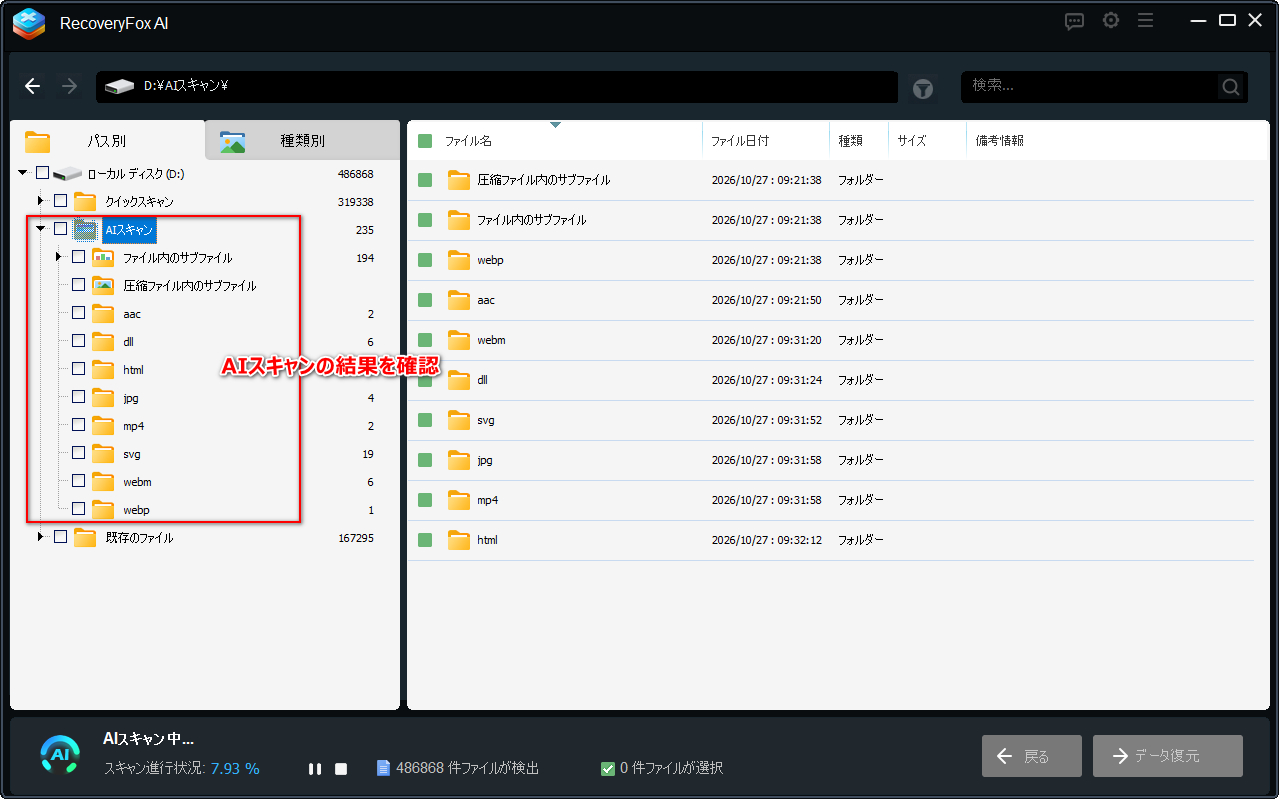Check the AIスキャン tree checkbox
Viewport: 1279px width, 799px height.
click(60, 230)
